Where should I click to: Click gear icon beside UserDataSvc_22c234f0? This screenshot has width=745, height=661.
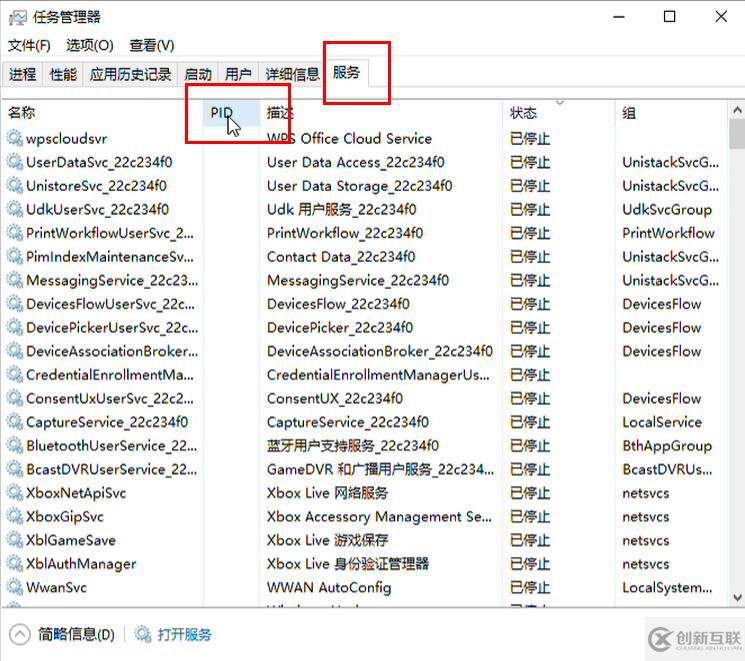[x=15, y=162]
